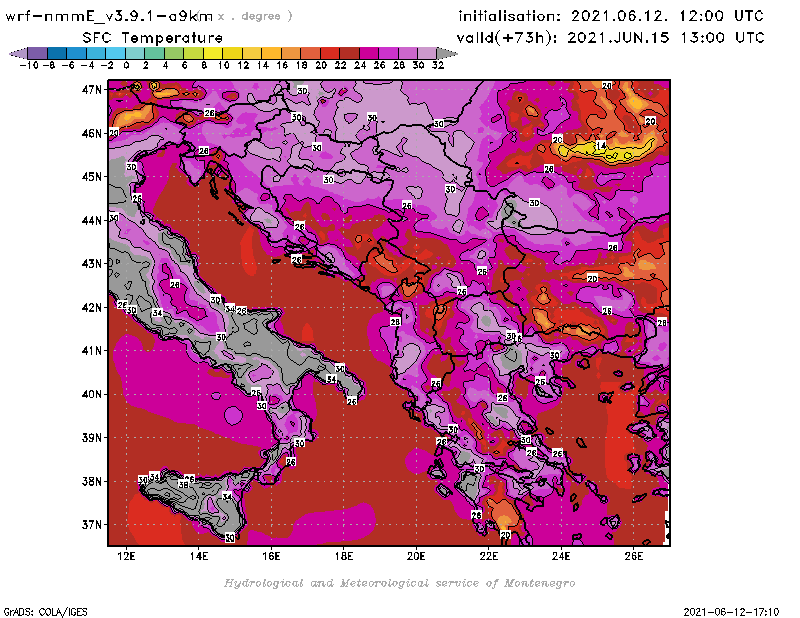The width and height of the screenshot is (800, 618).
Task: Click the light purple arrow swatch below -10
Action: [18, 53]
